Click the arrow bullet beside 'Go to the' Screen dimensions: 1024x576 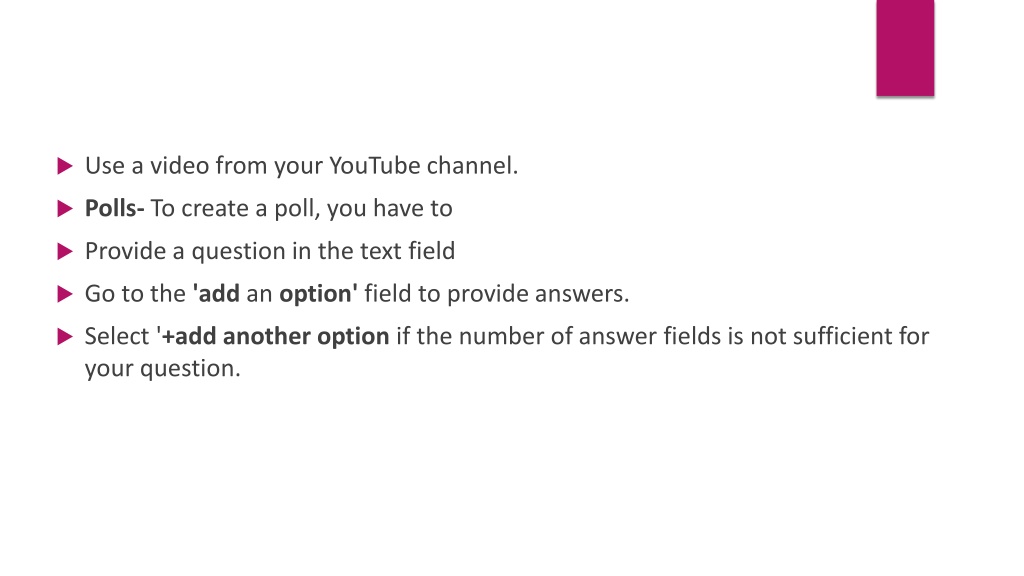(65, 294)
